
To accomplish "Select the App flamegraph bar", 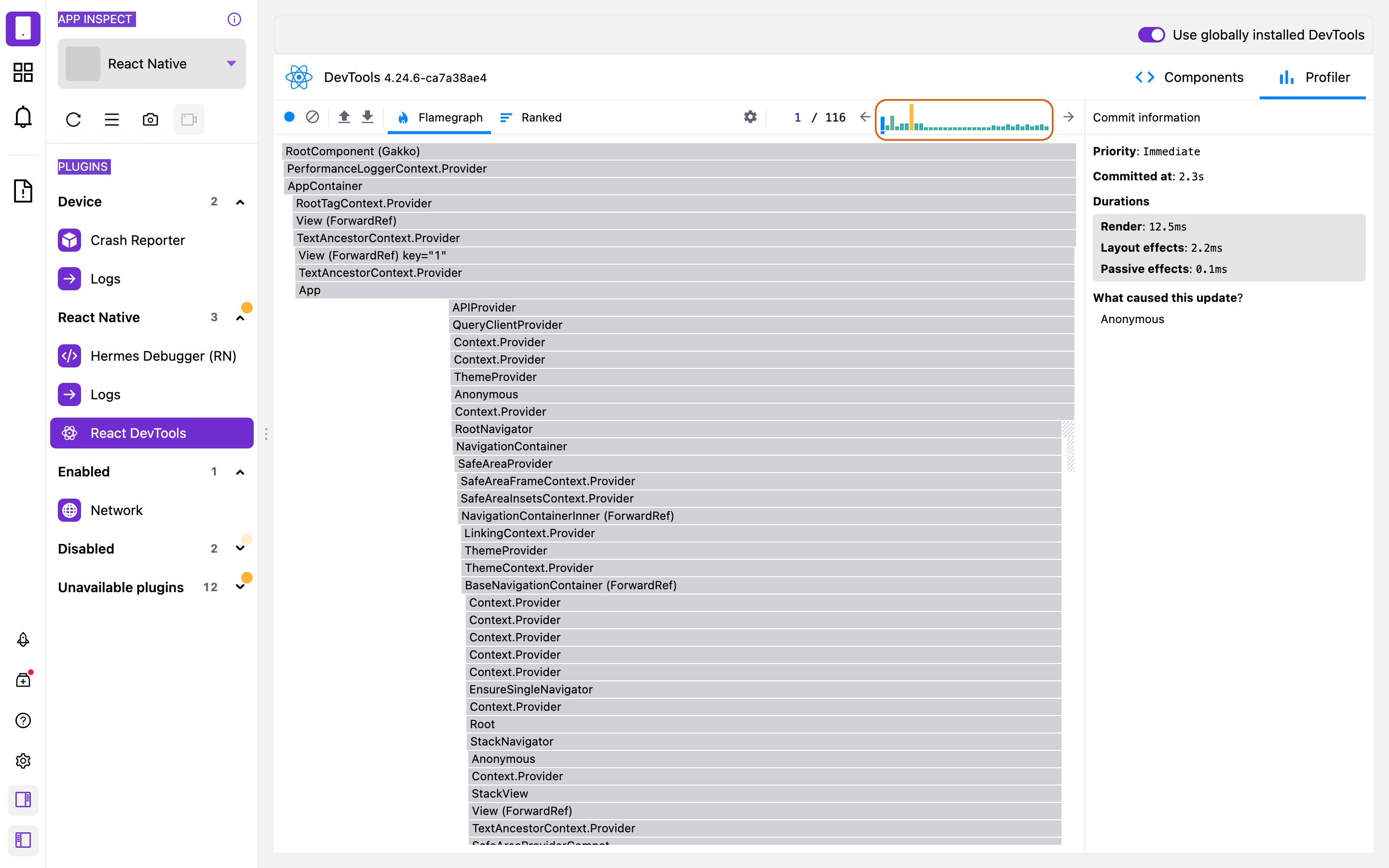I will point(684,290).
